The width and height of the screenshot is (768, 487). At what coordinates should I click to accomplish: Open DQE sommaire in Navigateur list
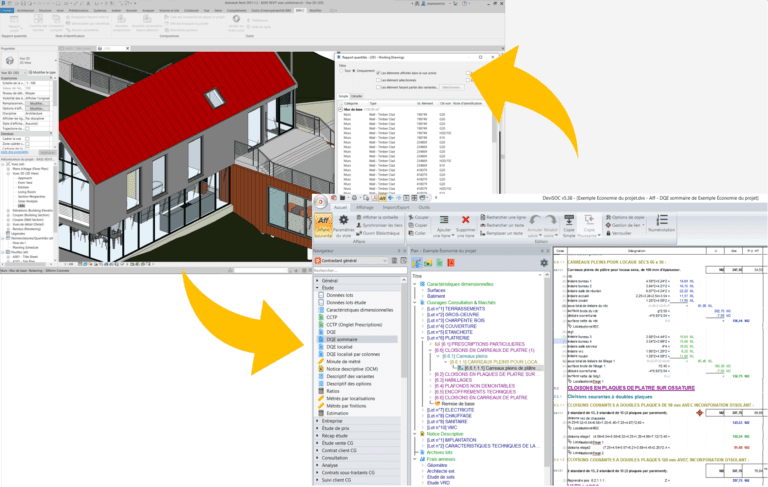[x=357, y=340]
